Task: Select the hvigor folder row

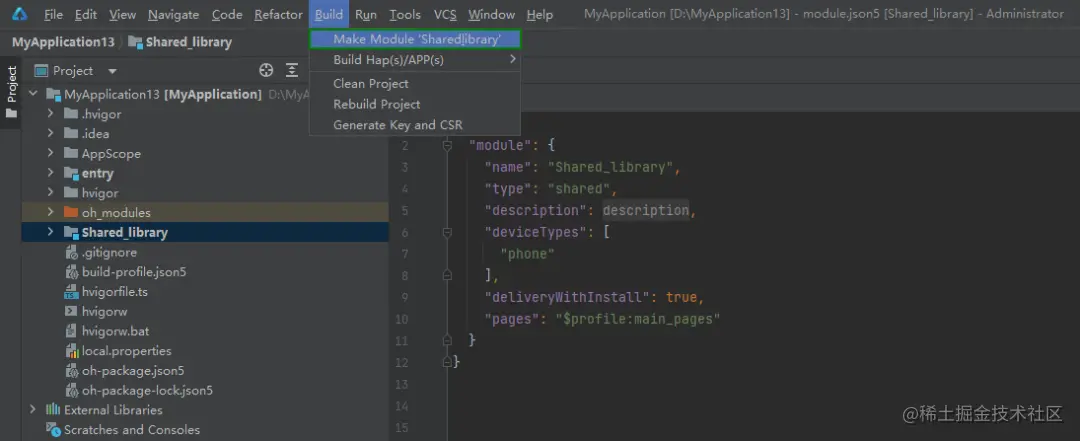Action: tap(205, 193)
